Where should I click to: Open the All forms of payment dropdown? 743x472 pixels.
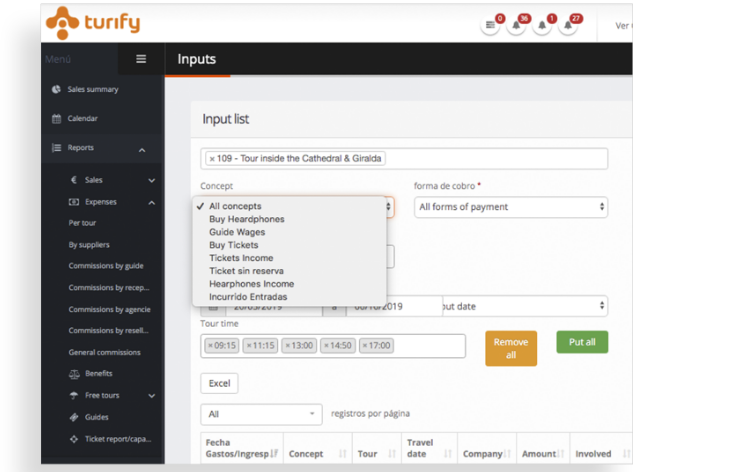[x=511, y=207]
